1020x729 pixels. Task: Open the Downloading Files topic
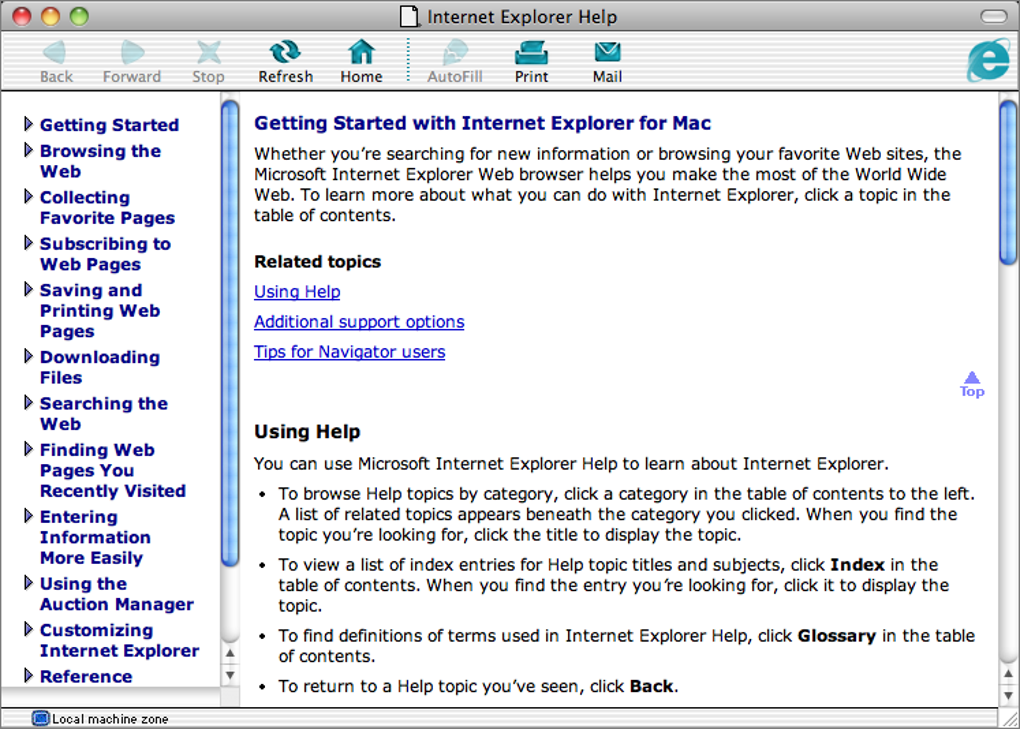(100, 367)
